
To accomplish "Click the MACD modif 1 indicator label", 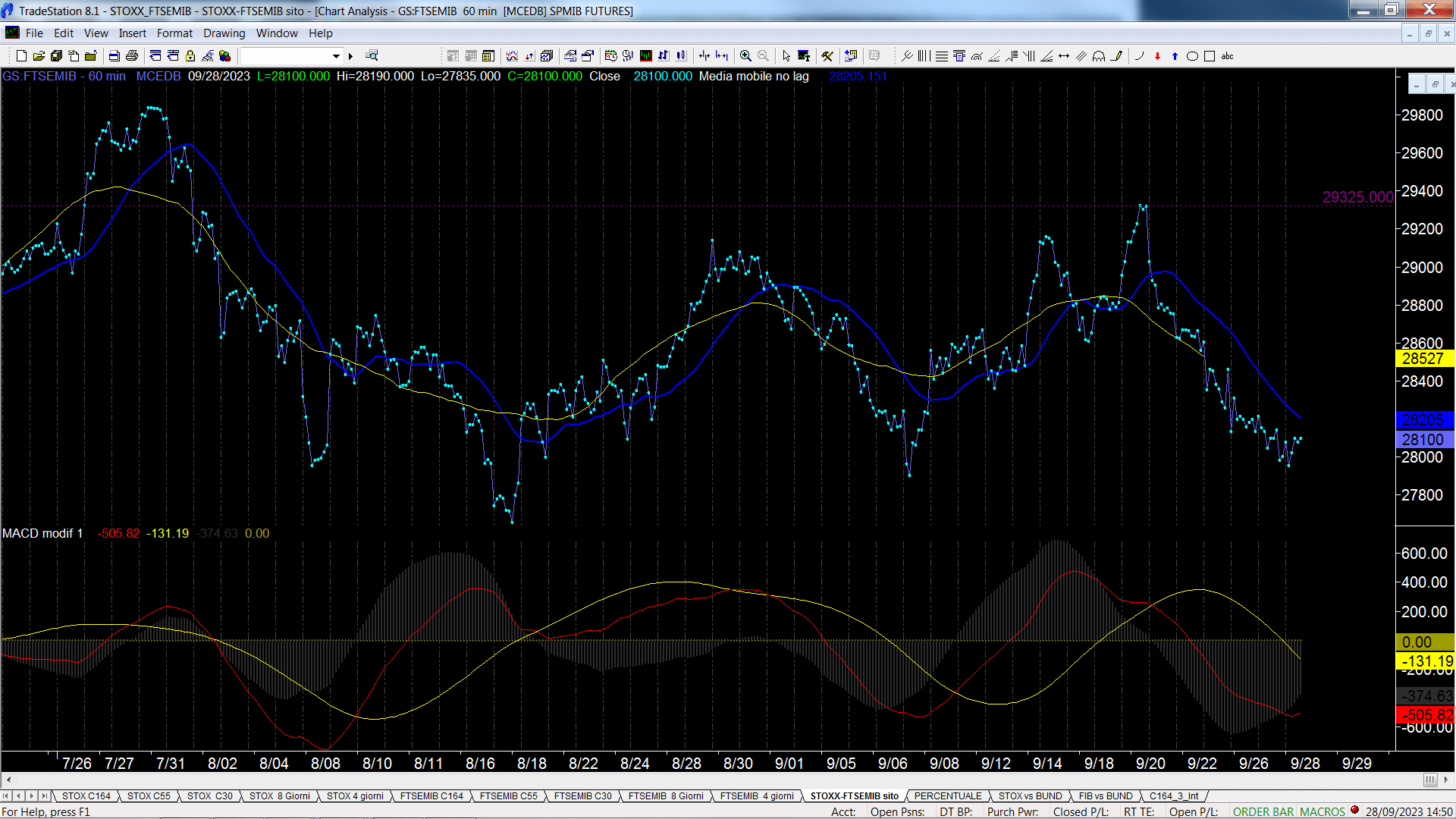I will coord(42,533).
